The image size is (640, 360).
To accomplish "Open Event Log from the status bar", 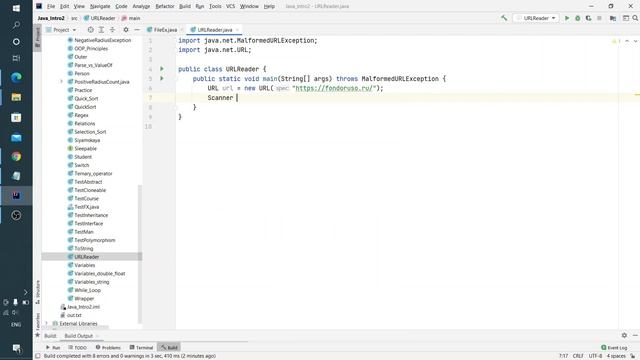I will coord(614,347).
